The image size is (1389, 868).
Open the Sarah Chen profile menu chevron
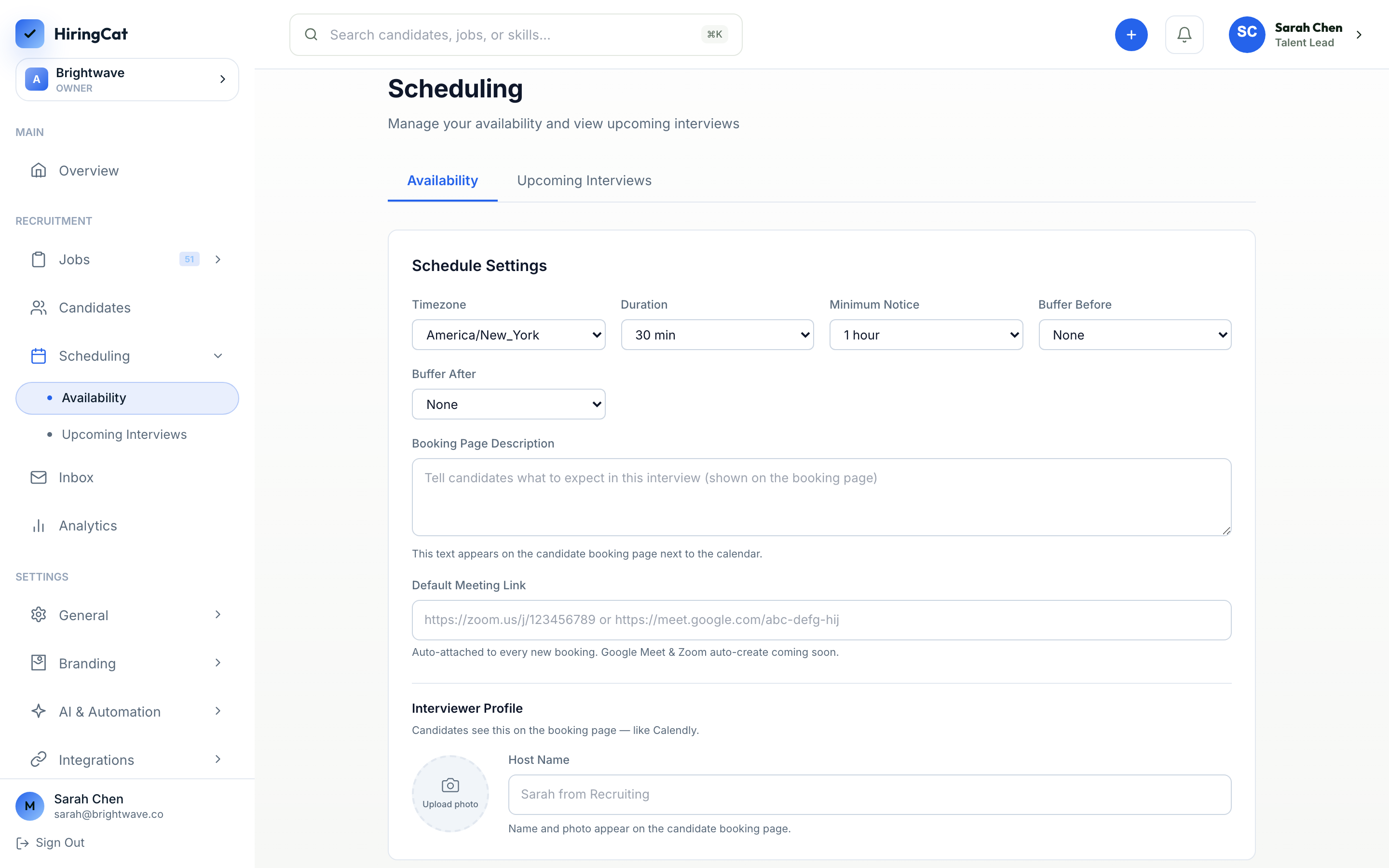coord(1359,34)
